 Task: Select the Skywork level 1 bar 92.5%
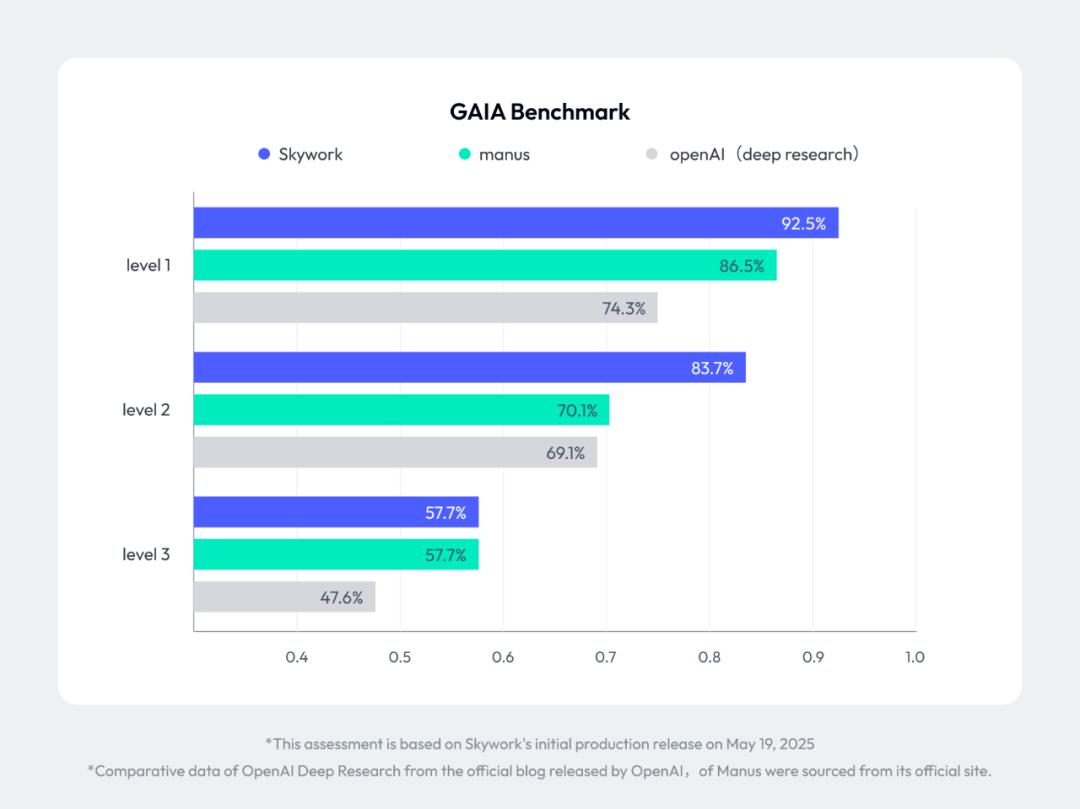[x=515, y=223]
